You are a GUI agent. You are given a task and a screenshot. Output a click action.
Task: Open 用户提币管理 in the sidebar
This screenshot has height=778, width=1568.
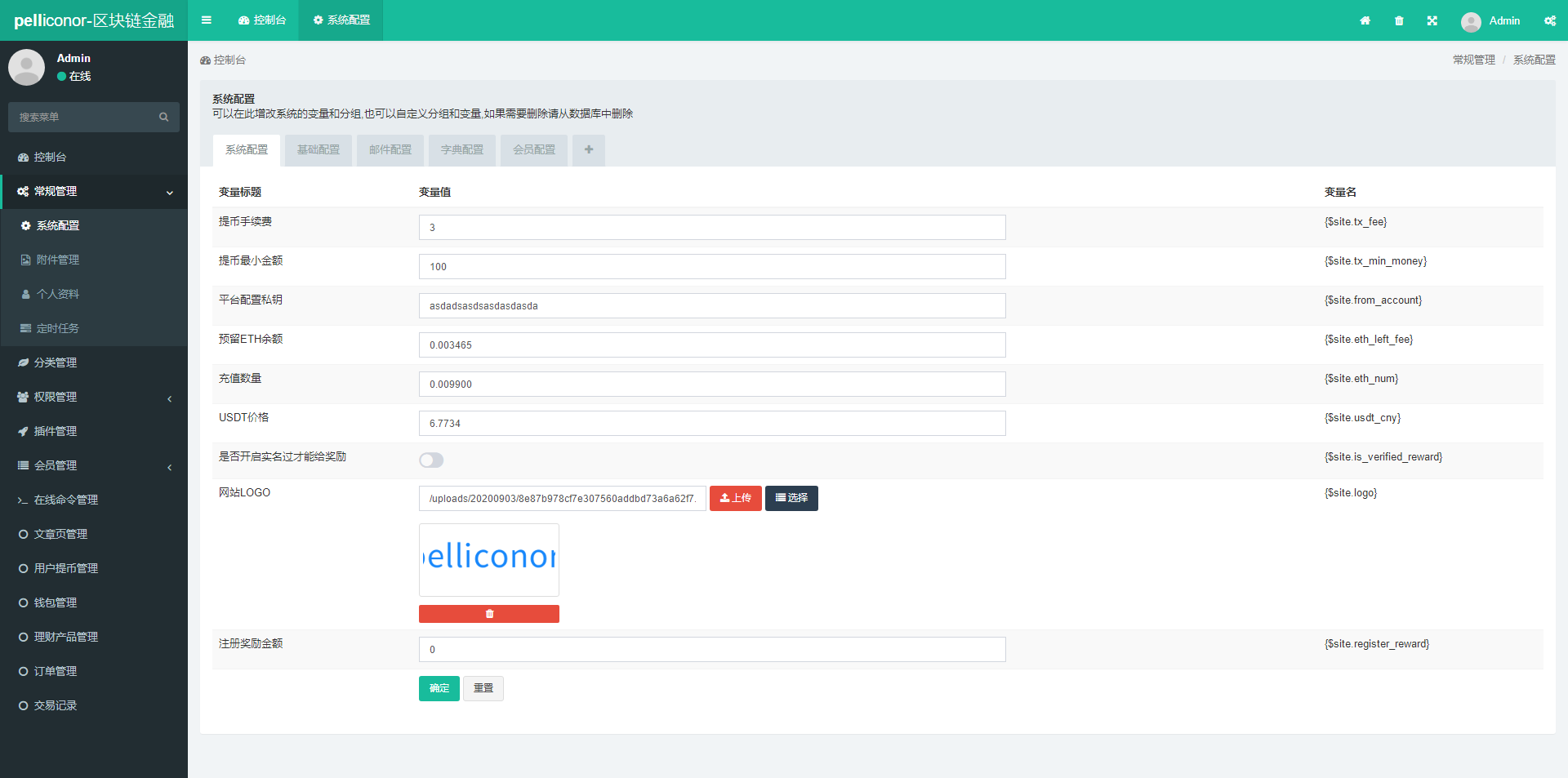coord(94,568)
